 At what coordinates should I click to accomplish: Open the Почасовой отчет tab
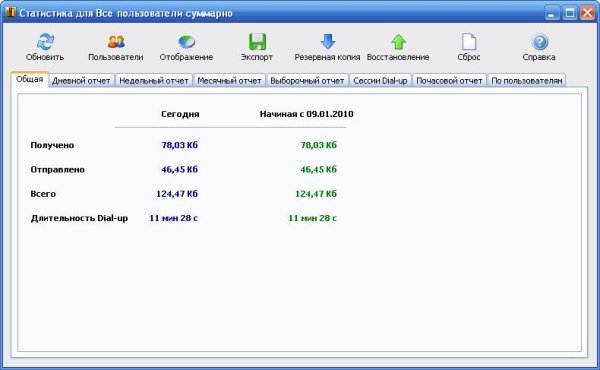[x=449, y=81]
